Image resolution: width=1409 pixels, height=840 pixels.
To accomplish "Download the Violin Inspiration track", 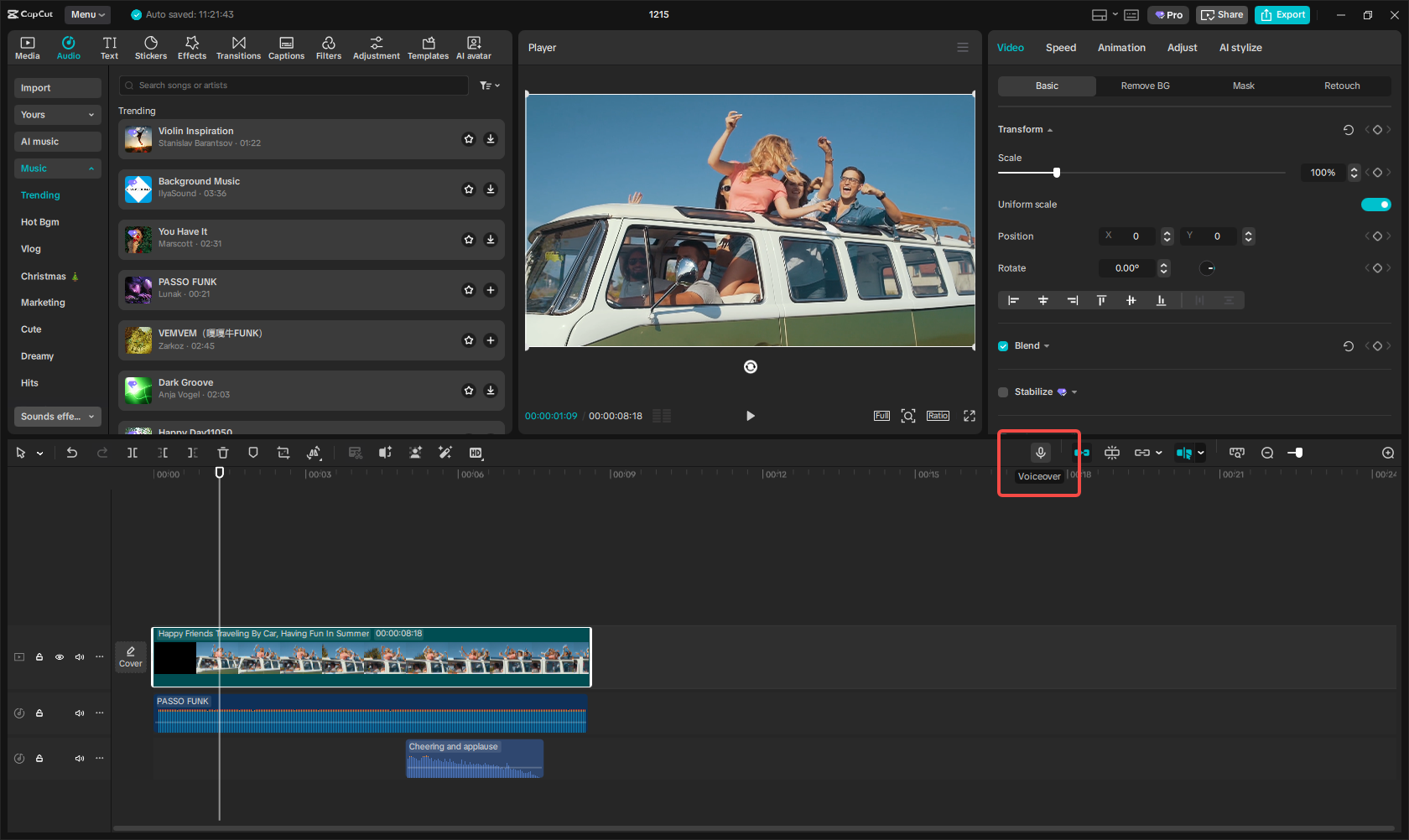I will [491, 139].
